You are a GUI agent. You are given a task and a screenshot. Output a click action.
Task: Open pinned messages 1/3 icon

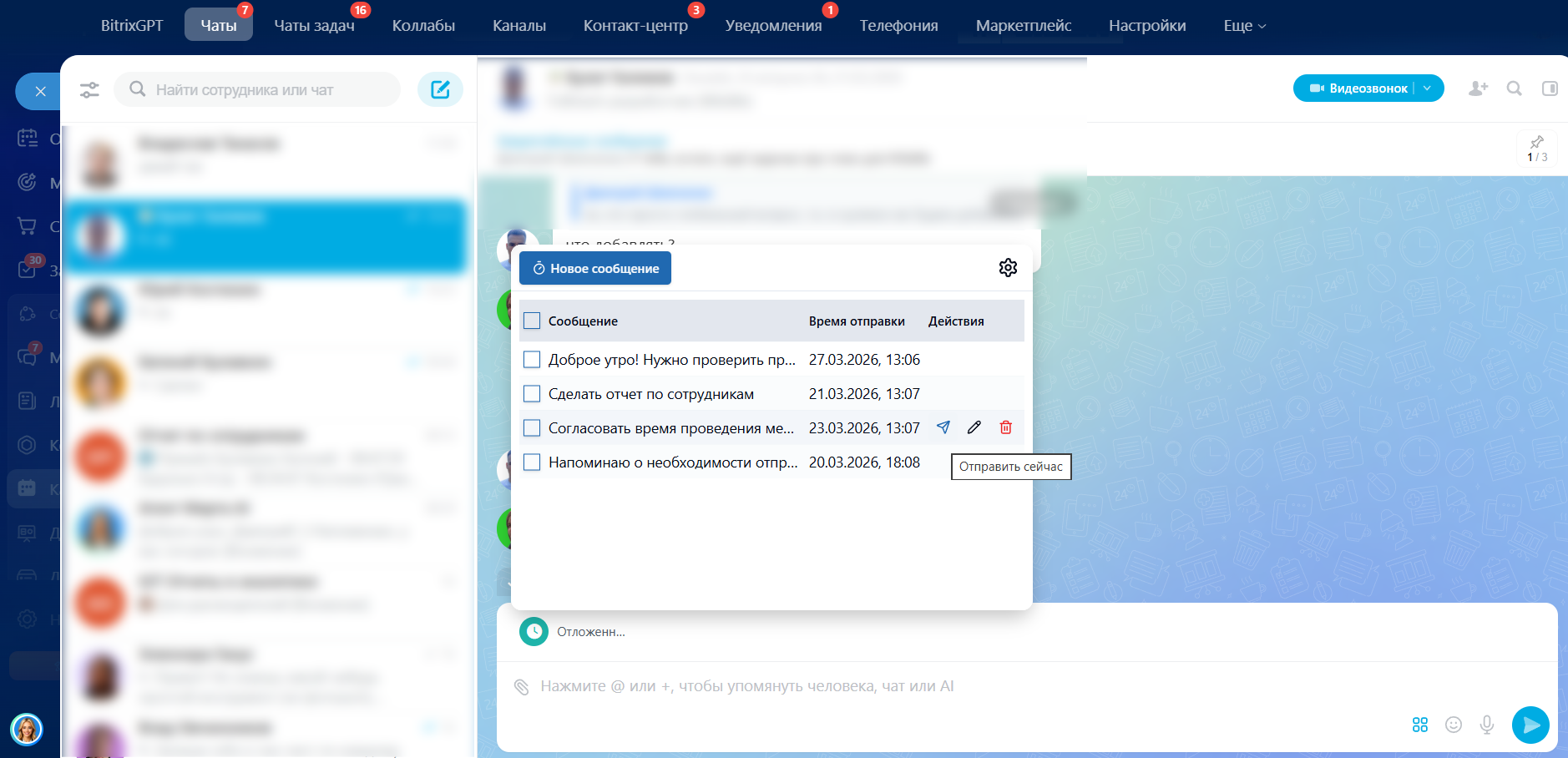[1537, 149]
